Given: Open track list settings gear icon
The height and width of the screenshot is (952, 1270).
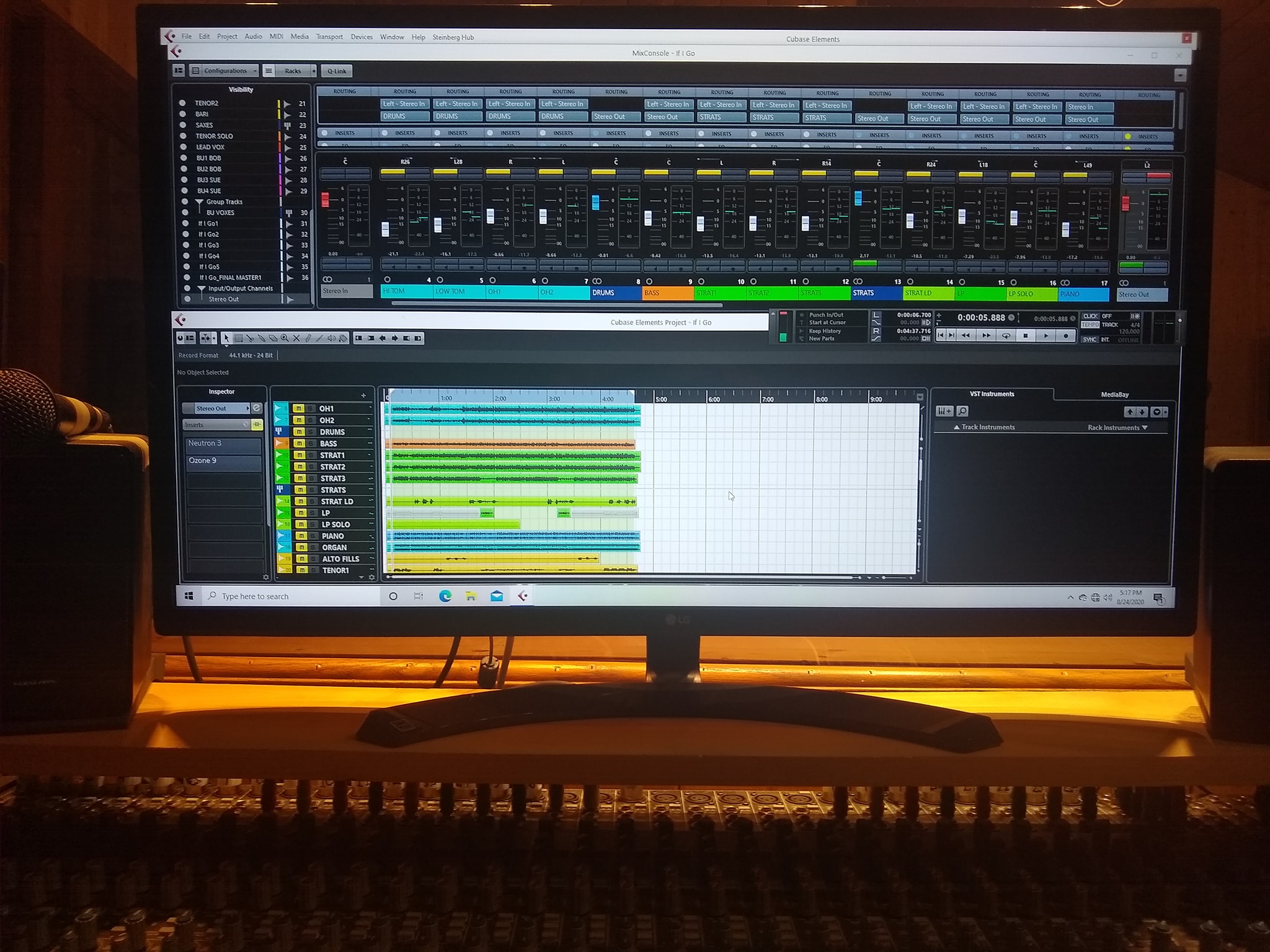Looking at the screenshot, I should point(371,577).
